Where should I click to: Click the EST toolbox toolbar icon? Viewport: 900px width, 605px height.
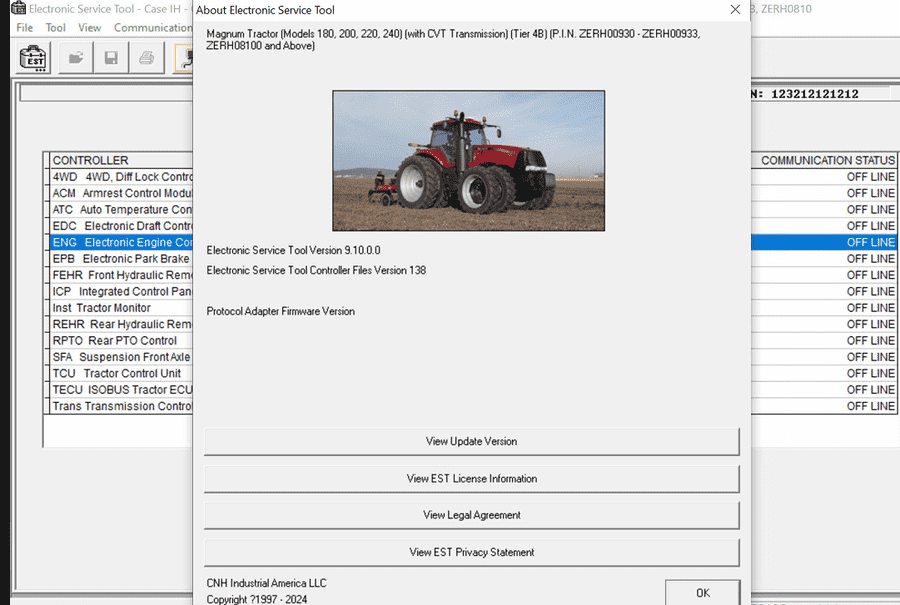[32, 57]
